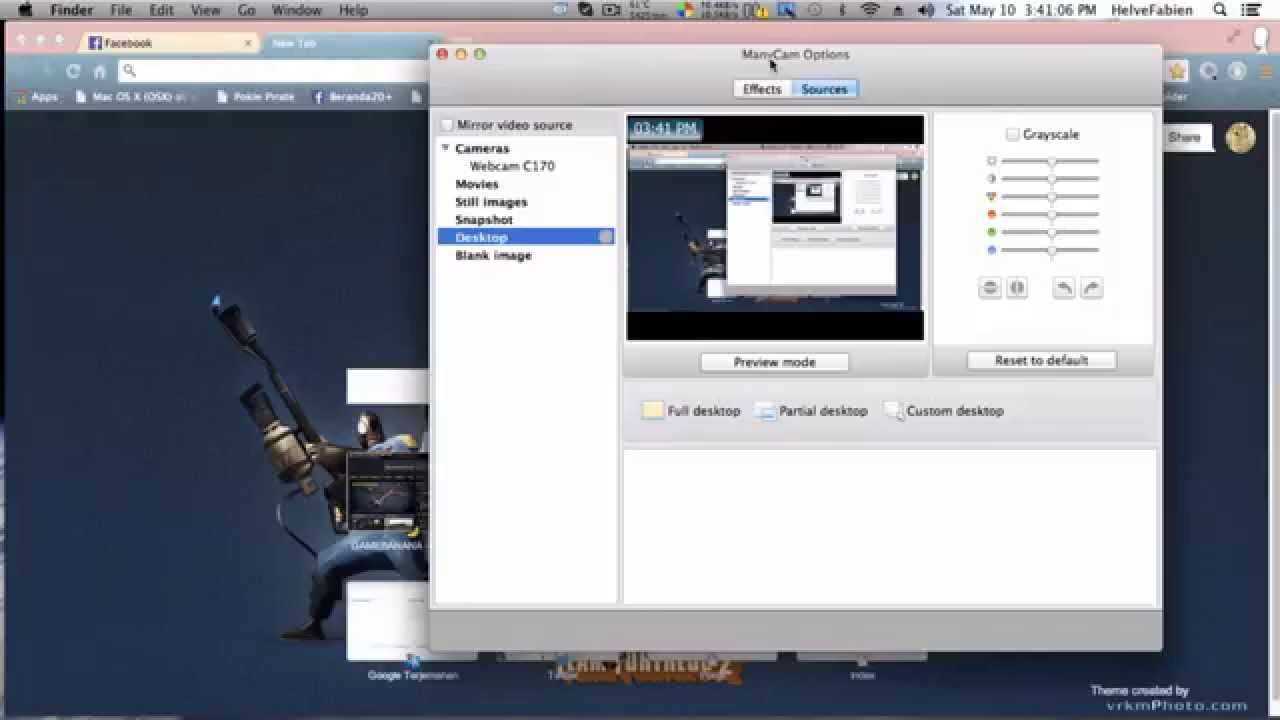1280x720 pixels.
Task: Select Webcam C170 under Cameras
Action: (x=512, y=166)
